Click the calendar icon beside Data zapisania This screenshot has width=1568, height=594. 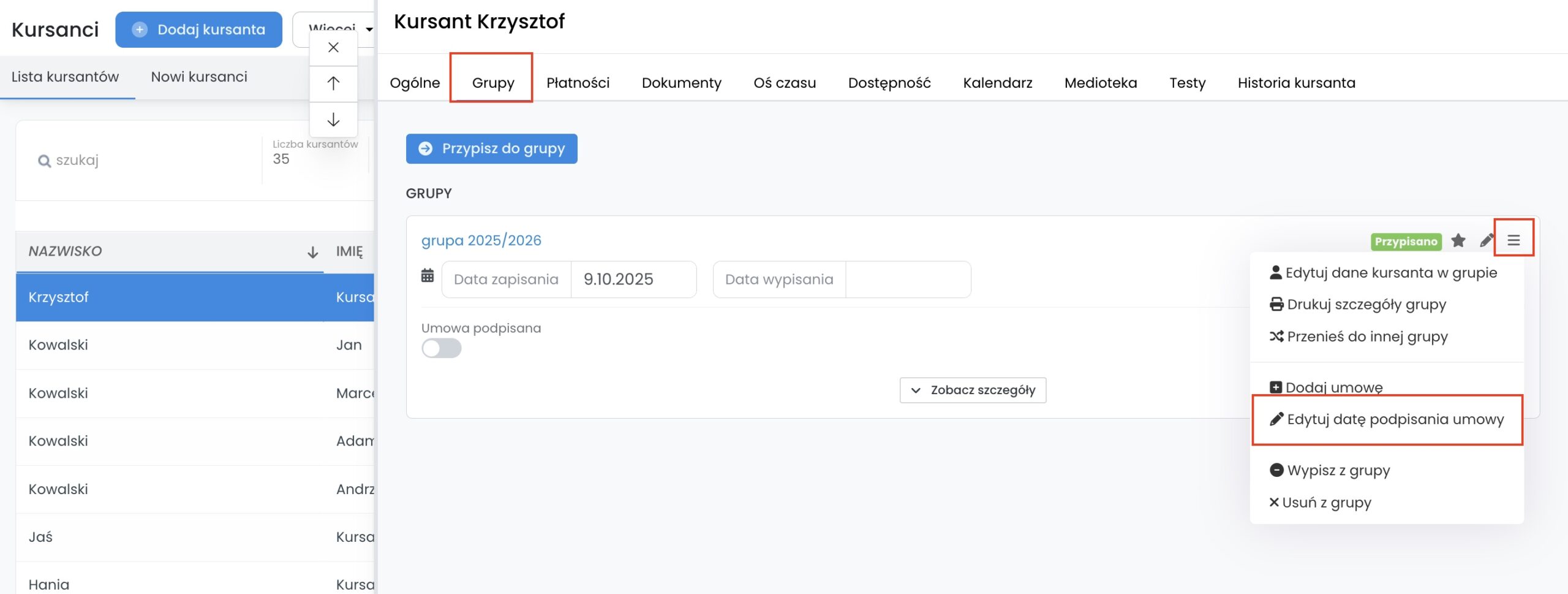[428, 276]
